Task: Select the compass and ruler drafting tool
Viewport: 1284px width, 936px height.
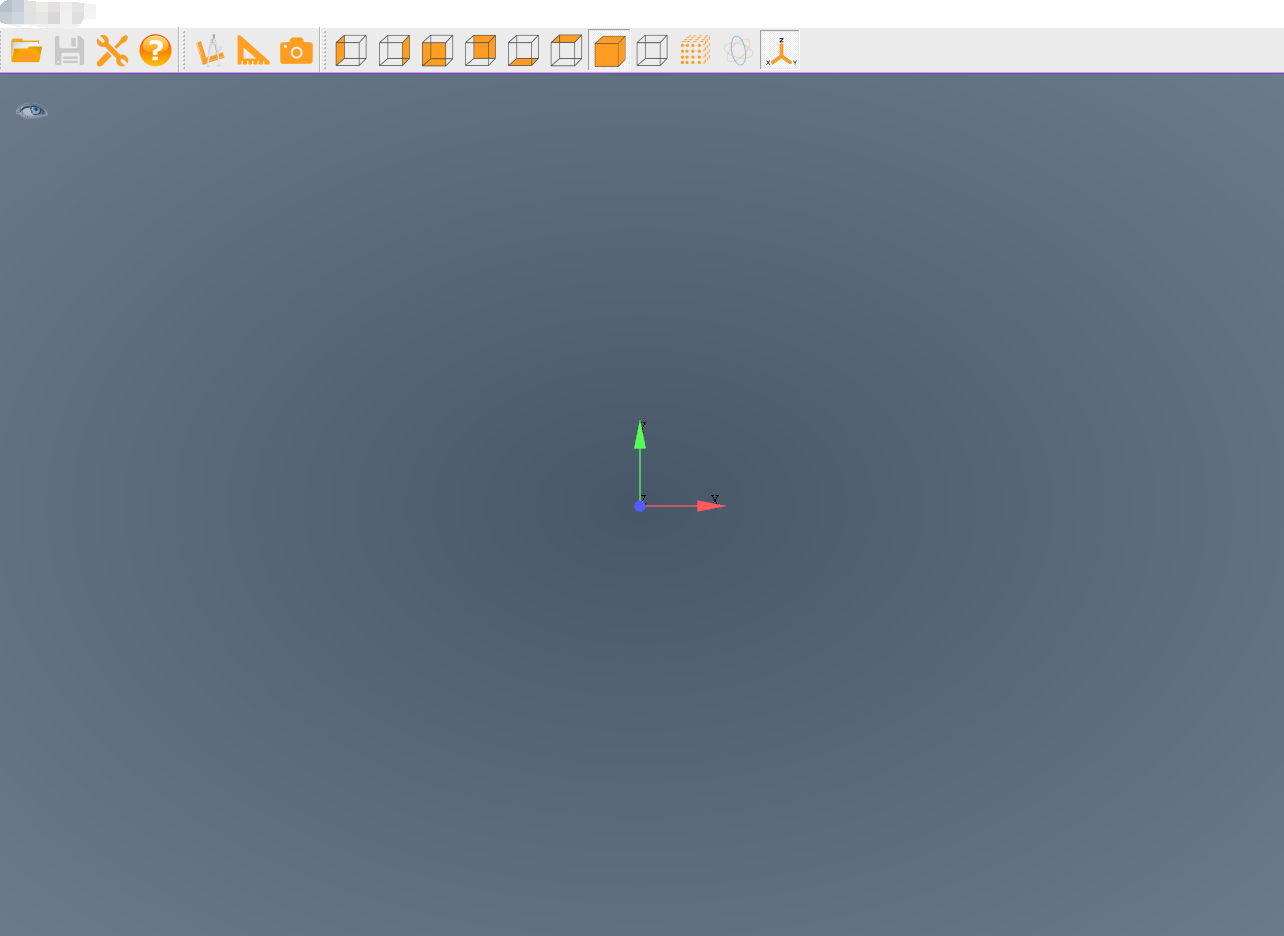Action: (210, 50)
